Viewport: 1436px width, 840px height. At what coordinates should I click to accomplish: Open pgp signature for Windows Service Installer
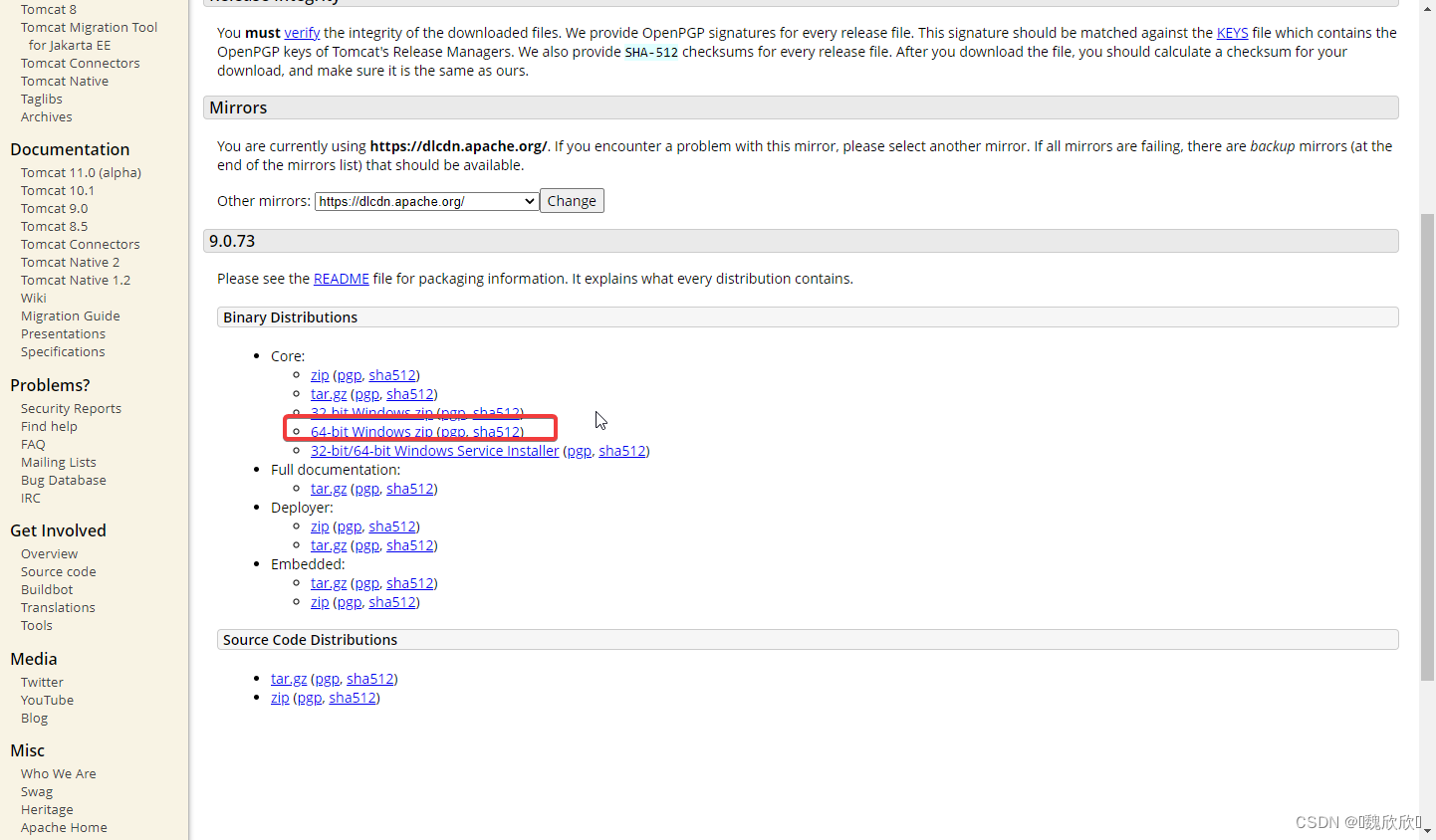tap(580, 451)
